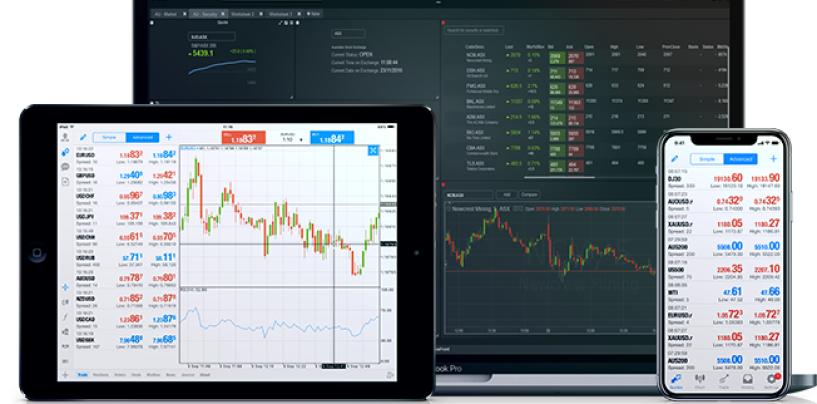Click the chat bubble icon in tablet sidebar

(x=65, y=168)
